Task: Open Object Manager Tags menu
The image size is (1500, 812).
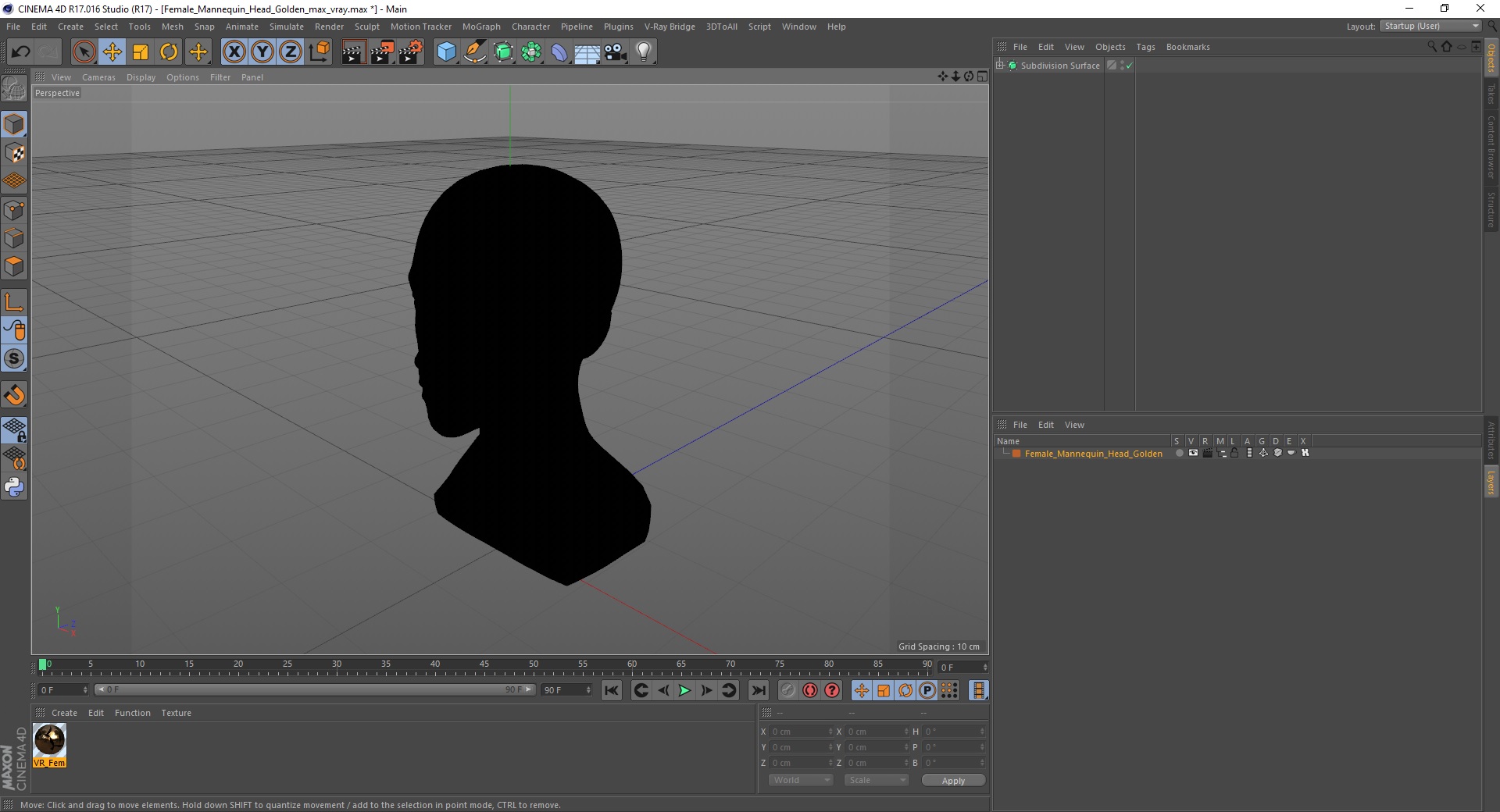Action: coord(1145,47)
